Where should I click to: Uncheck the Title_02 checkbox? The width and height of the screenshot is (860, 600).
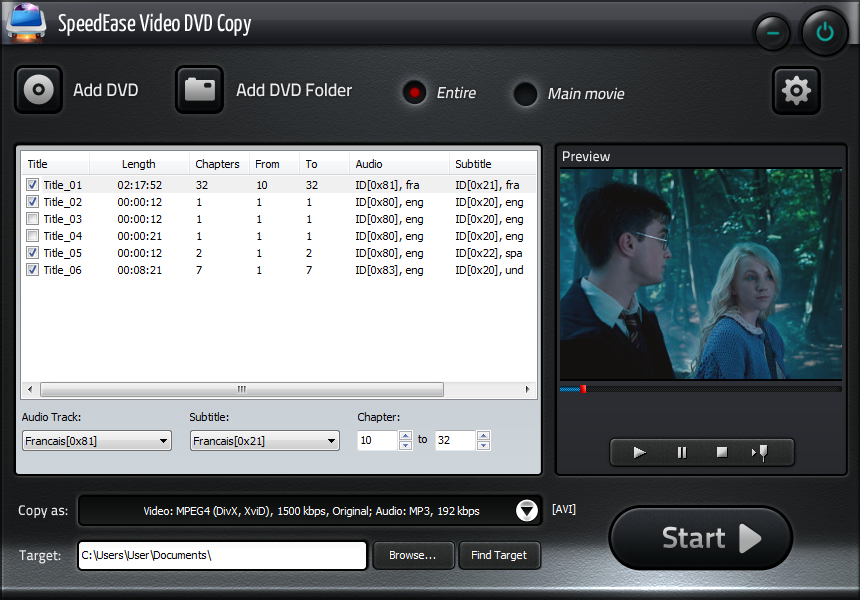33,202
